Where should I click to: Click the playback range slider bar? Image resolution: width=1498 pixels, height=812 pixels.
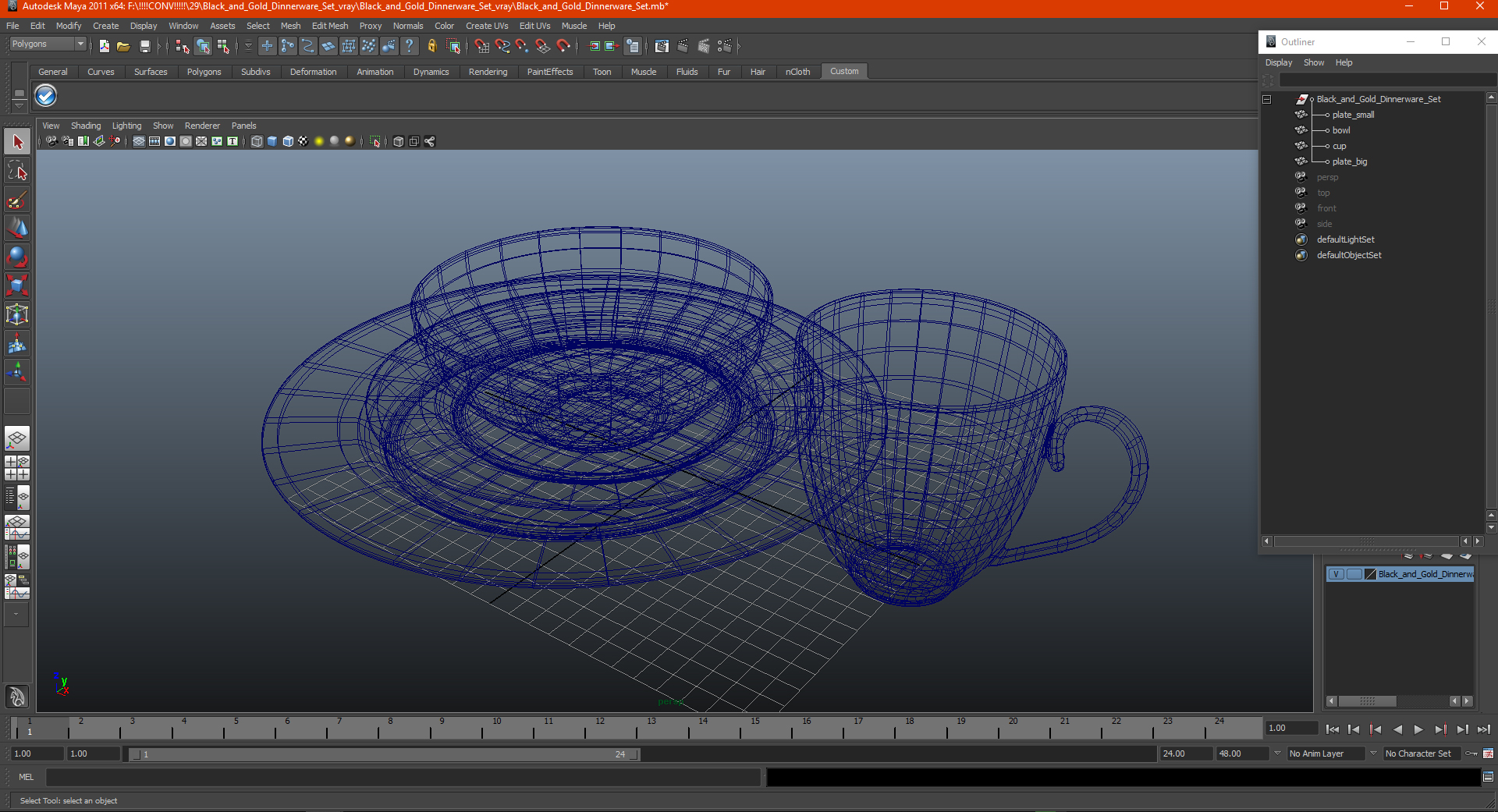384,754
